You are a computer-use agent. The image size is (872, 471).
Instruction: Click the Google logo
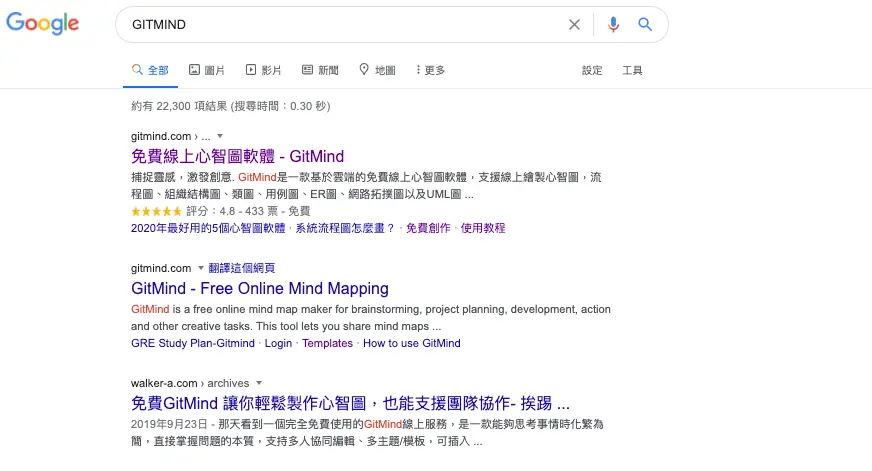pos(43,23)
